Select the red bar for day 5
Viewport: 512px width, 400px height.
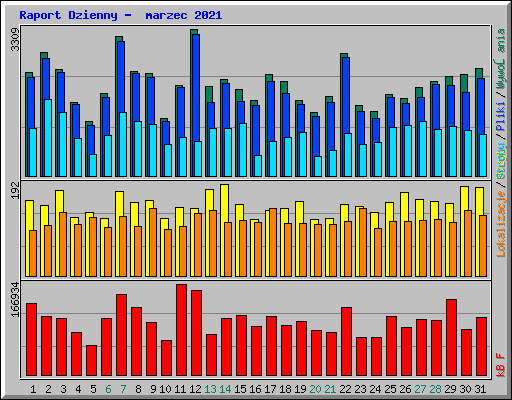91,361
